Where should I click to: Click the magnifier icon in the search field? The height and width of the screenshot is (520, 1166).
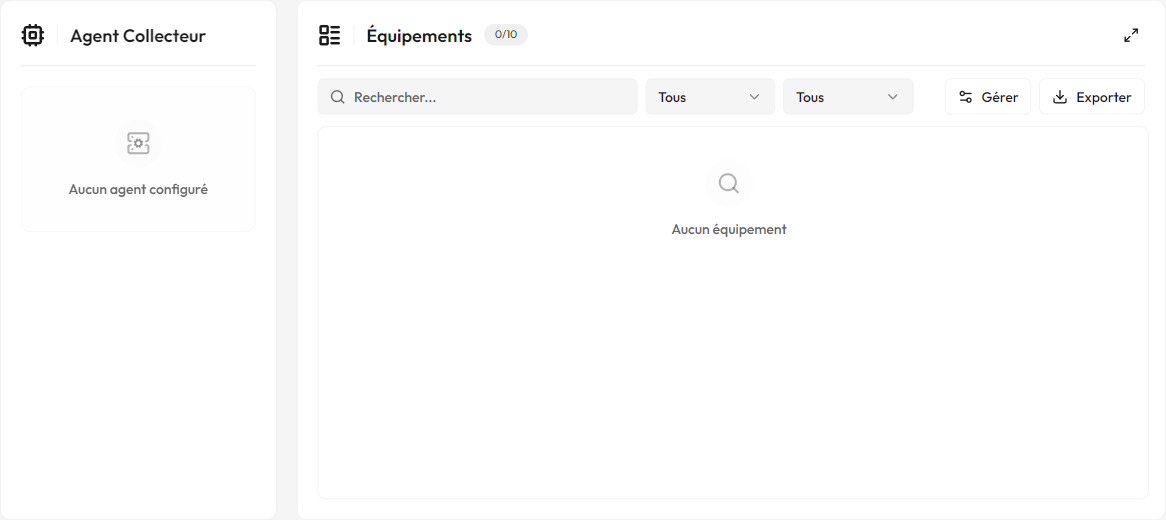[x=338, y=97]
